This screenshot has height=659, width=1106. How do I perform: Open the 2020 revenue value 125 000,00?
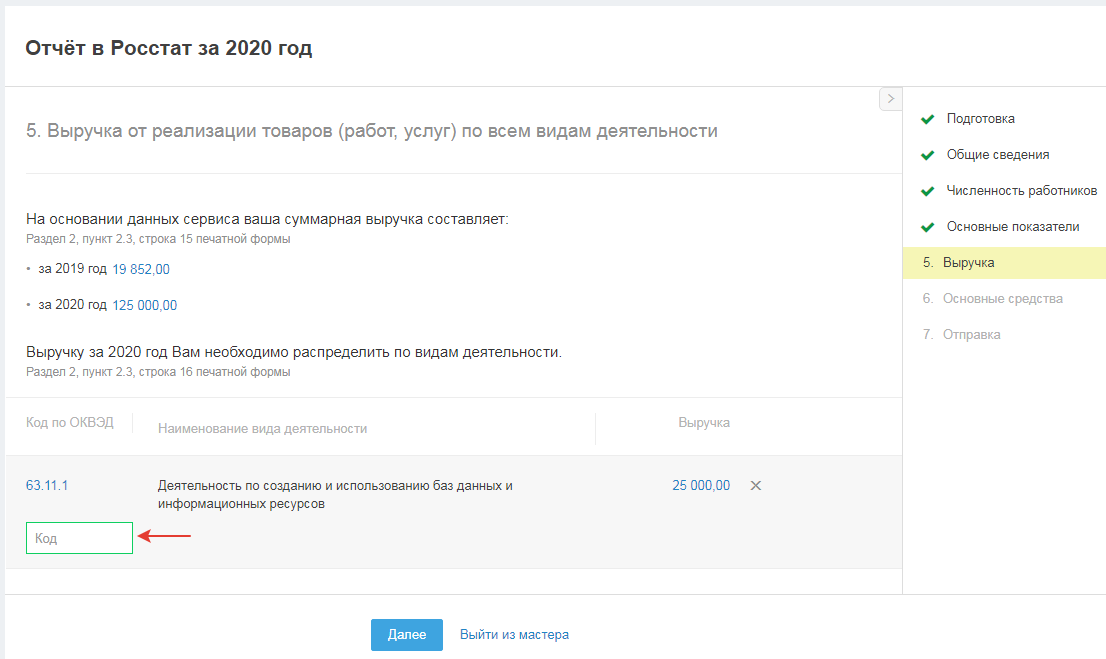pyautogui.click(x=145, y=305)
